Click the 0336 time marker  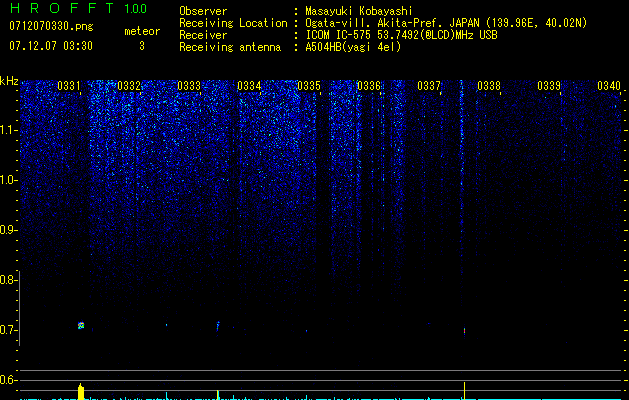pyautogui.click(x=369, y=86)
